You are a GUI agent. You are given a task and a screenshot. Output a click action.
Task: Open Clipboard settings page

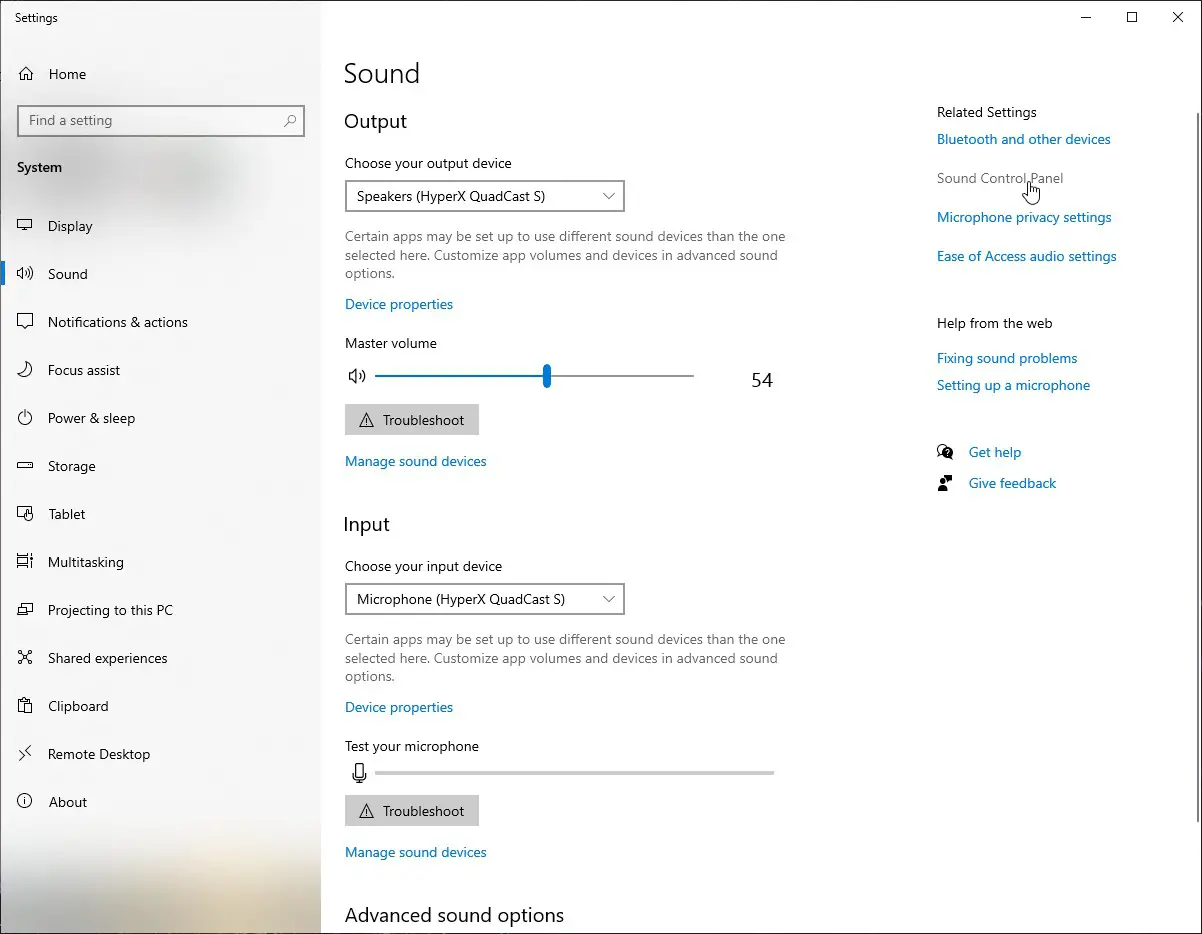click(160, 706)
